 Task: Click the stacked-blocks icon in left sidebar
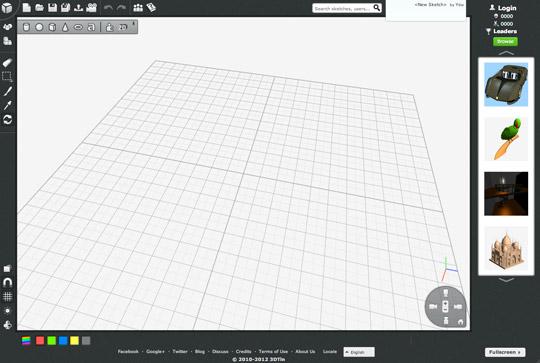[x=7, y=41]
